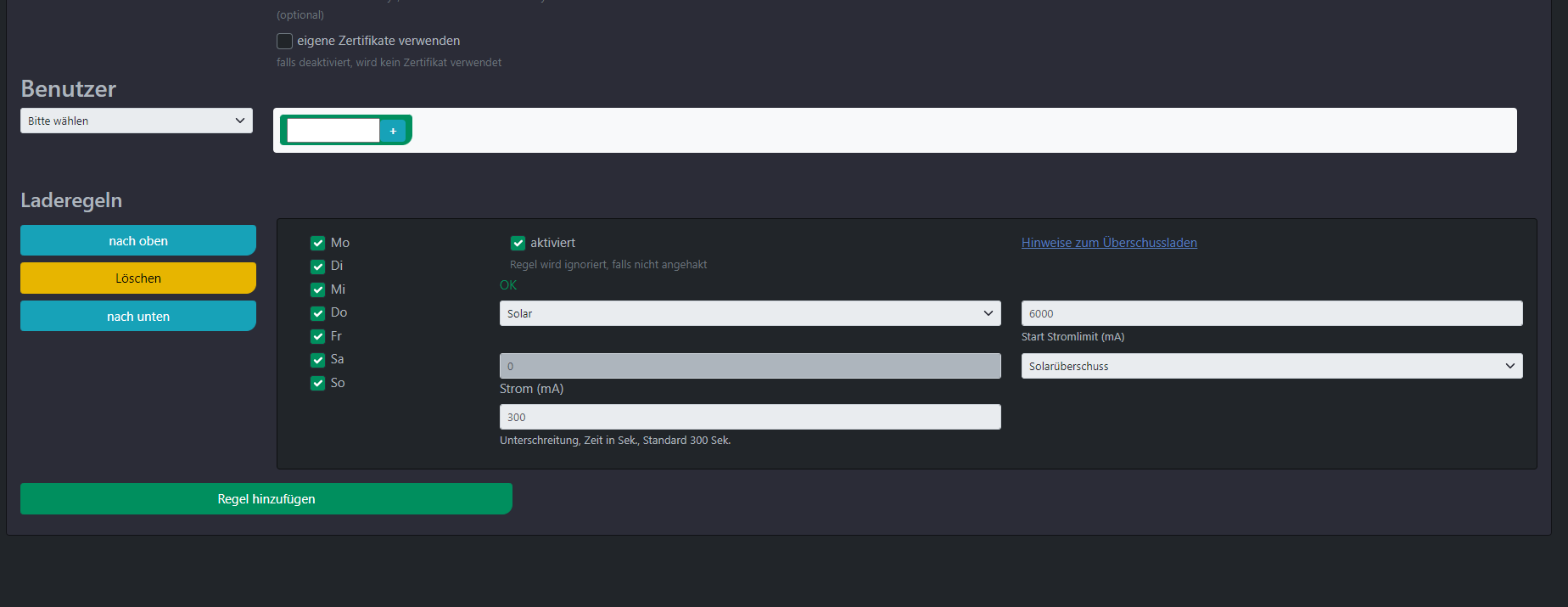This screenshot has height=607, width=1568.
Task: Click 'Regel hinzufügen' to add rule
Action: [266, 499]
